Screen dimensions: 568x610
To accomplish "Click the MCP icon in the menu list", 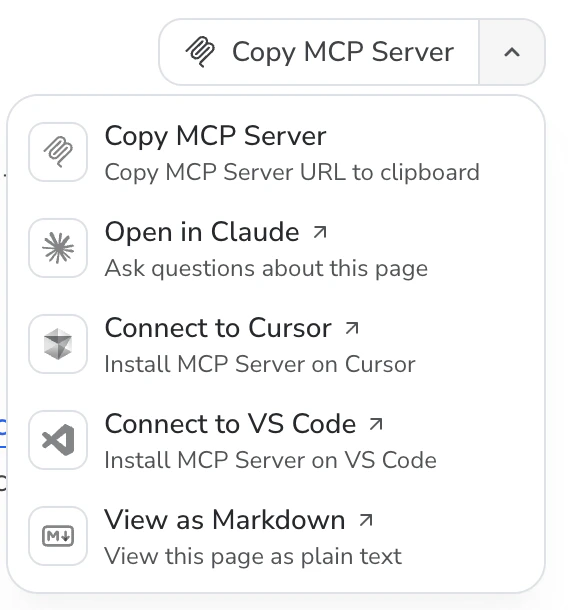I will 58,152.
